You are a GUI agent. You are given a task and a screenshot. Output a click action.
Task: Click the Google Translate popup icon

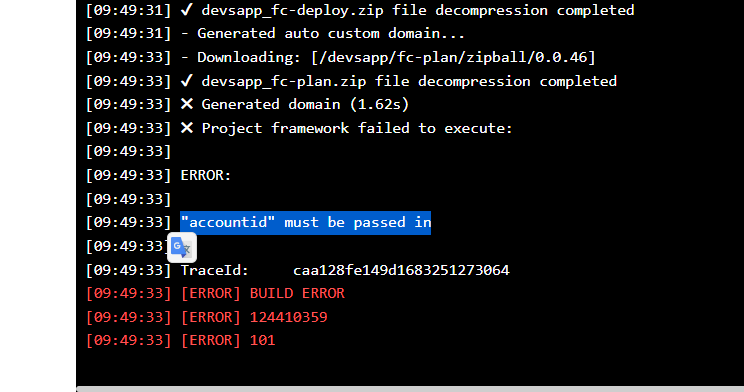[x=182, y=247]
